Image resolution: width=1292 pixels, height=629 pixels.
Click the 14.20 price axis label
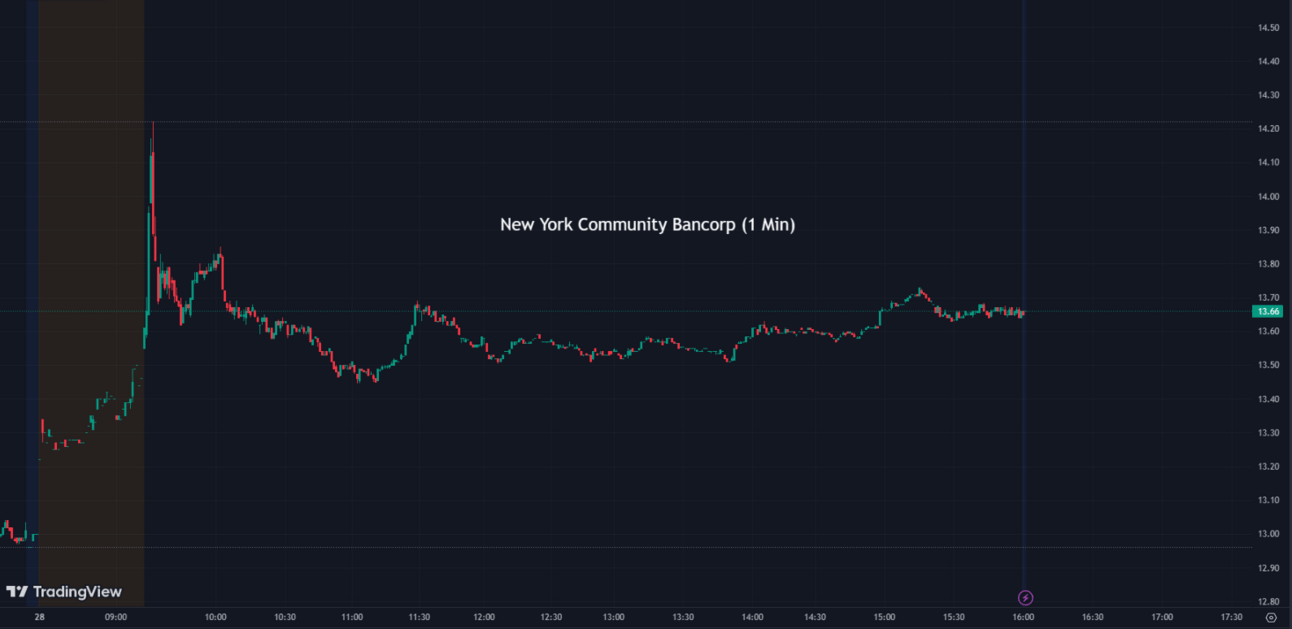[x=1268, y=129]
